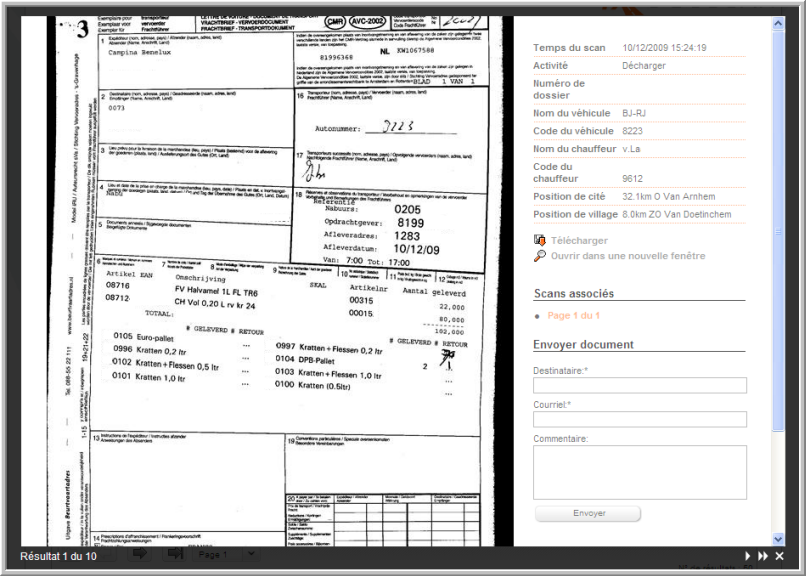Click the magnifier icon beside Ouvrir dans une nouvelle fenêtre
This screenshot has height=576, width=806.
(540, 255)
